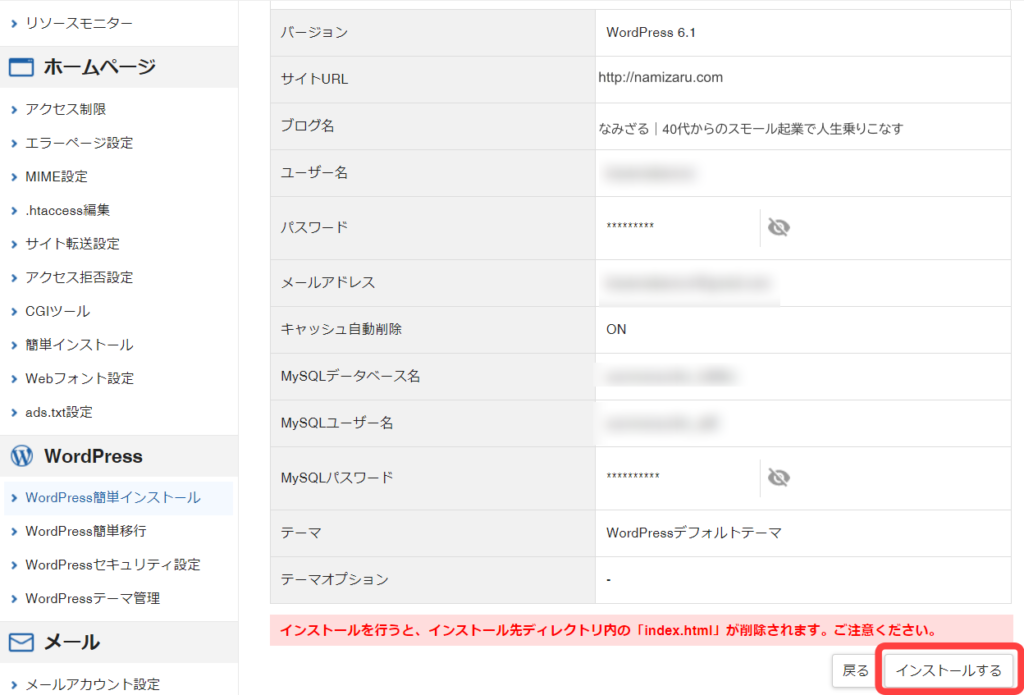Open CGIツール

(57, 312)
